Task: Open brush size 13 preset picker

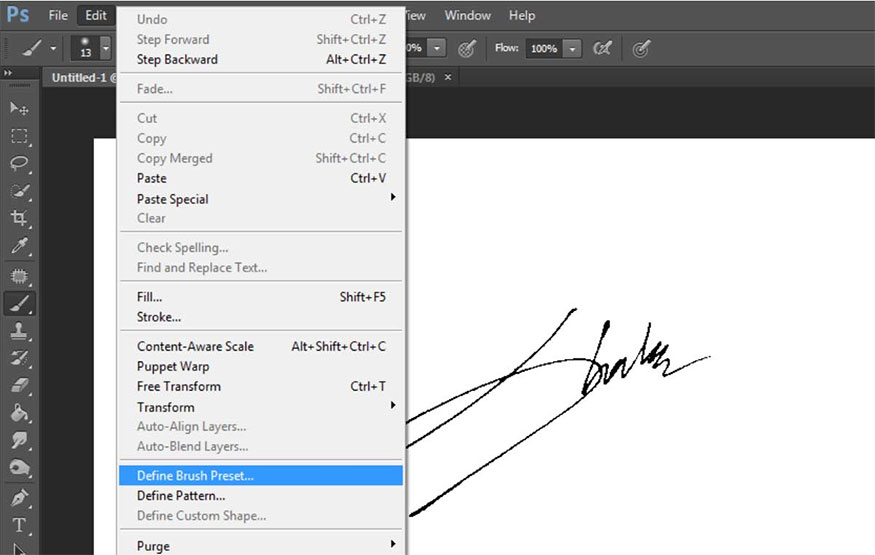Action: pyautogui.click(x=91, y=48)
